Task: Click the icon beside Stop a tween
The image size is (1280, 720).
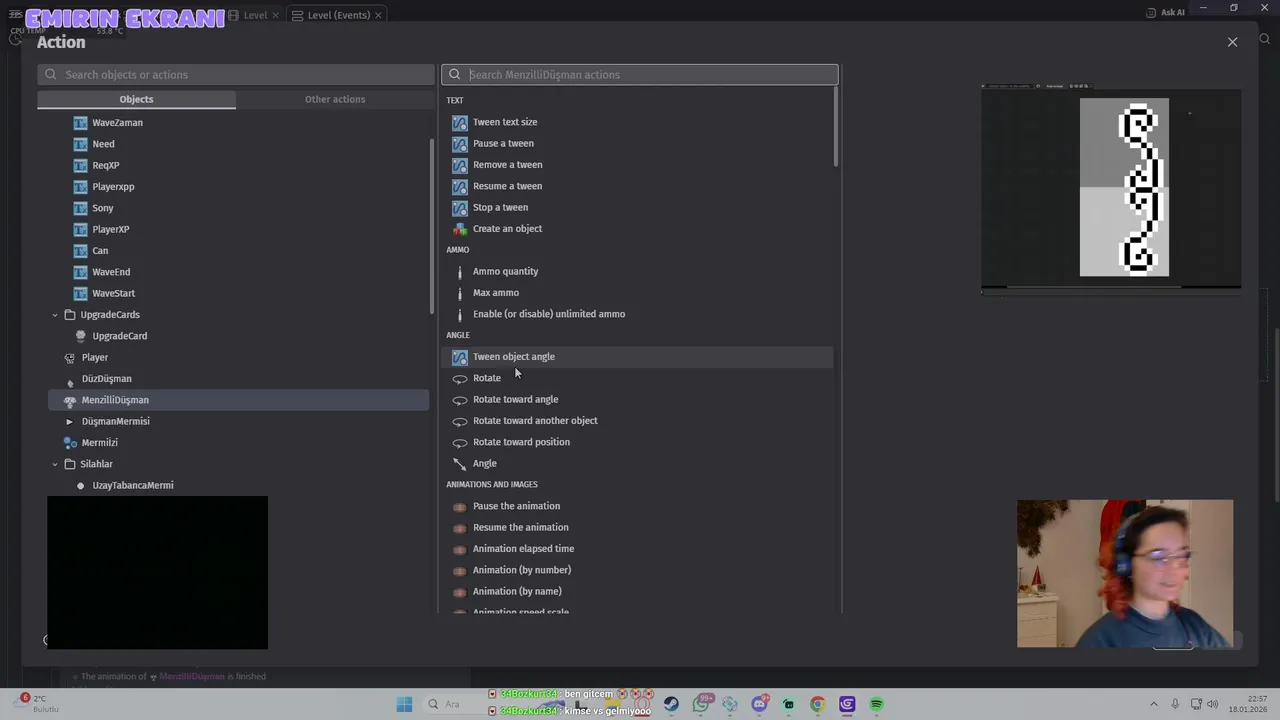Action: coord(459,207)
